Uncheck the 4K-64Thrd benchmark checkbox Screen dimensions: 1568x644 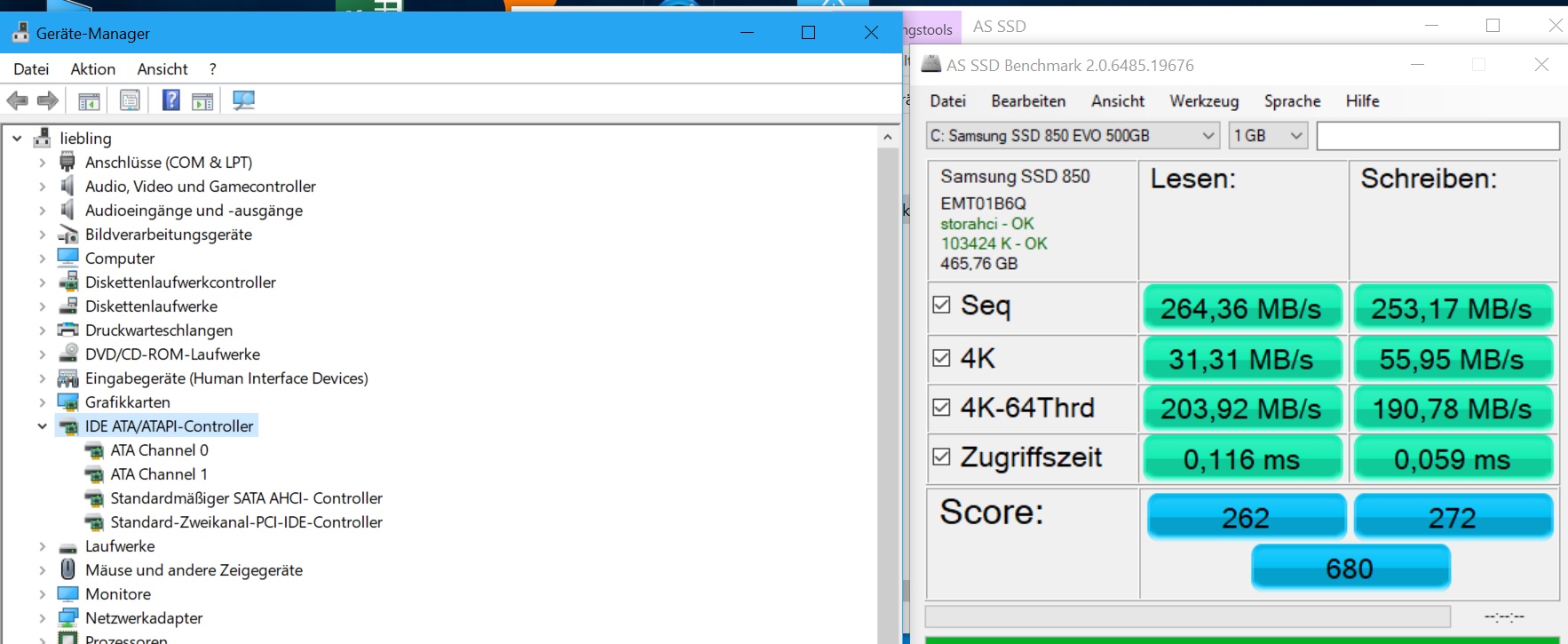pyautogui.click(x=942, y=408)
